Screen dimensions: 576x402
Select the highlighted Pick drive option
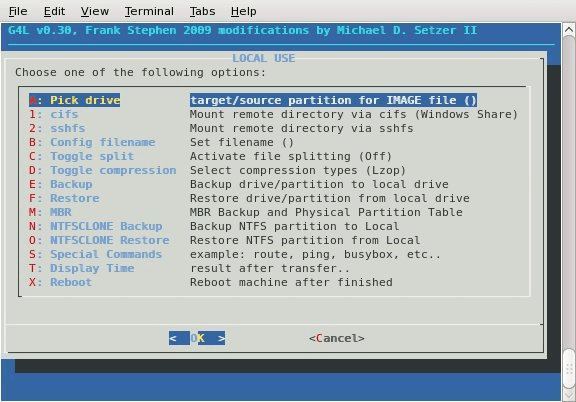click(x=75, y=100)
